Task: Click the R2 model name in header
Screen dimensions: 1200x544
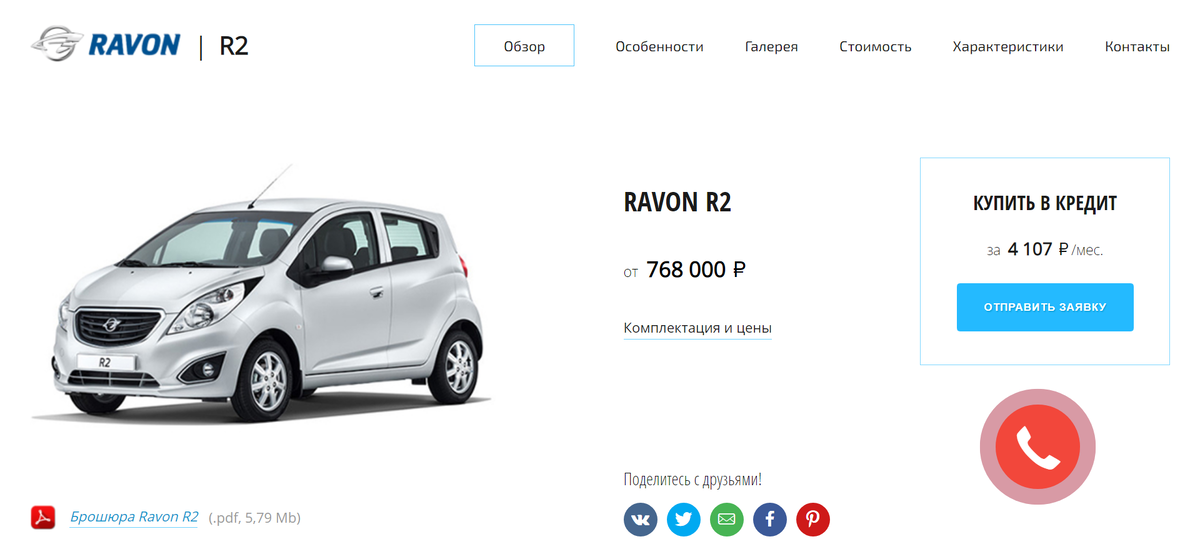Action: [234, 45]
